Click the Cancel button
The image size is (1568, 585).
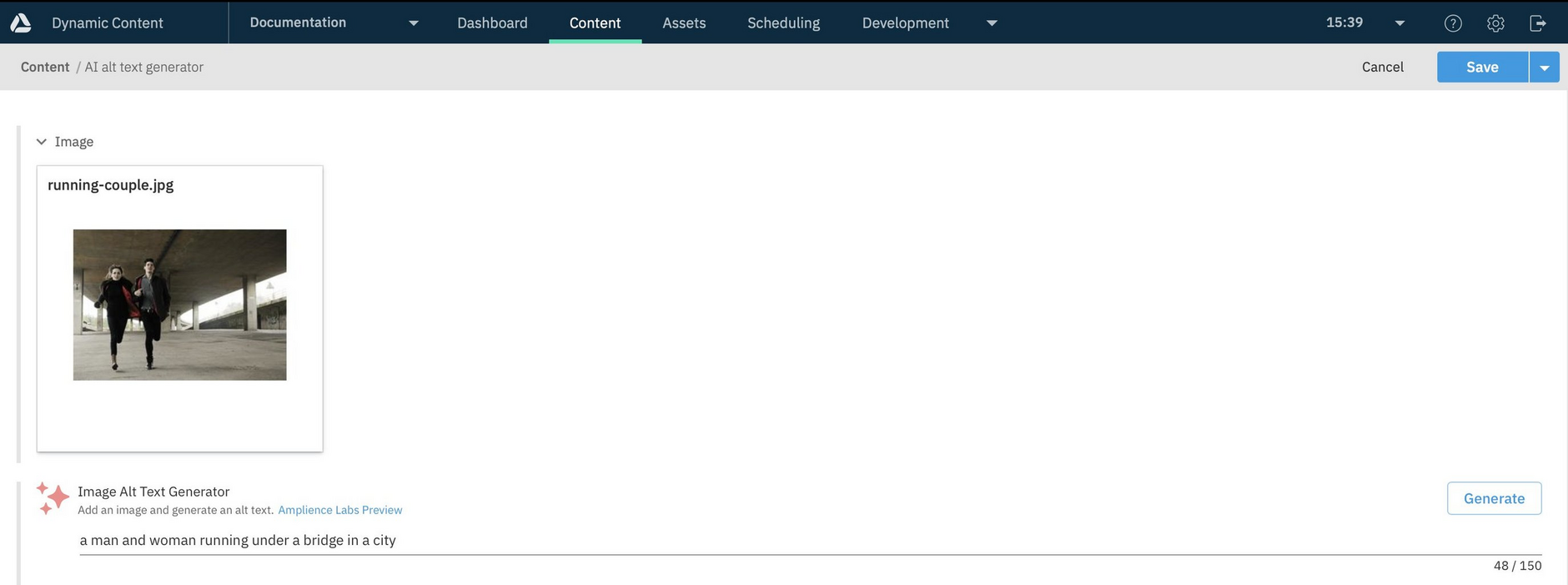pyautogui.click(x=1382, y=67)
